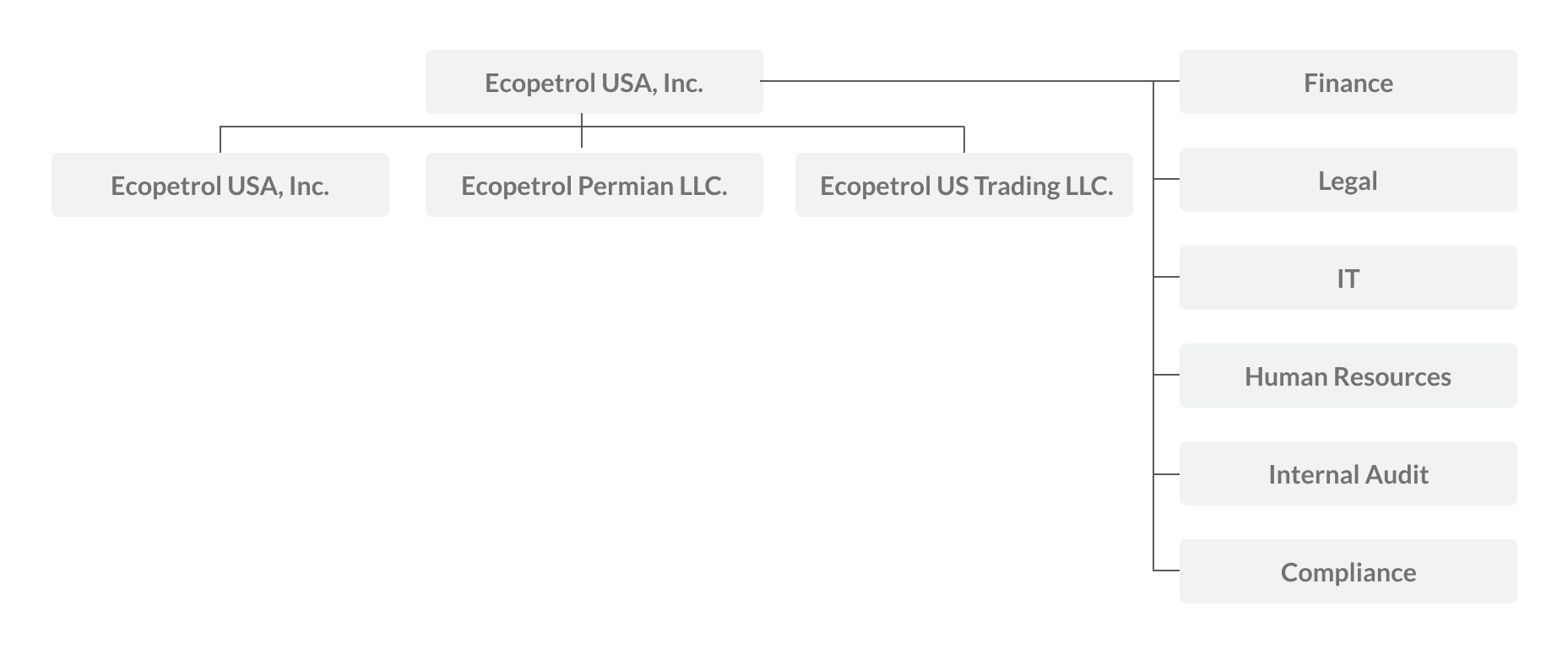Viewport: 1568px width, 649px height.
Task: Click the short branch connector leading to IT
Action: pos(1167,277)
